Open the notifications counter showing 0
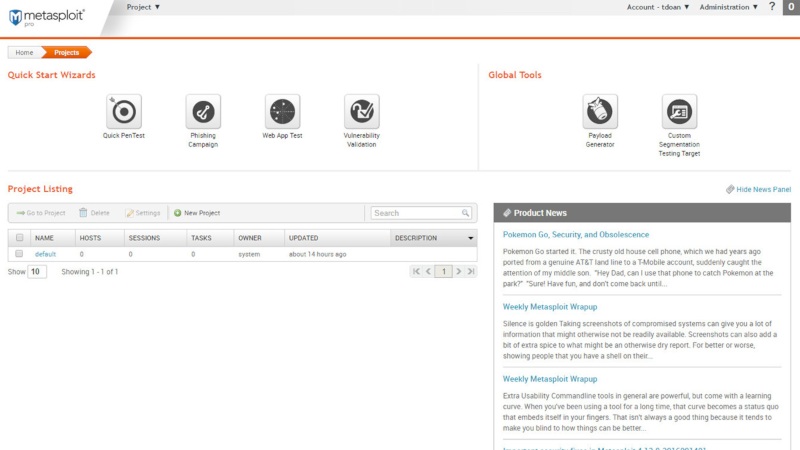 791,7
